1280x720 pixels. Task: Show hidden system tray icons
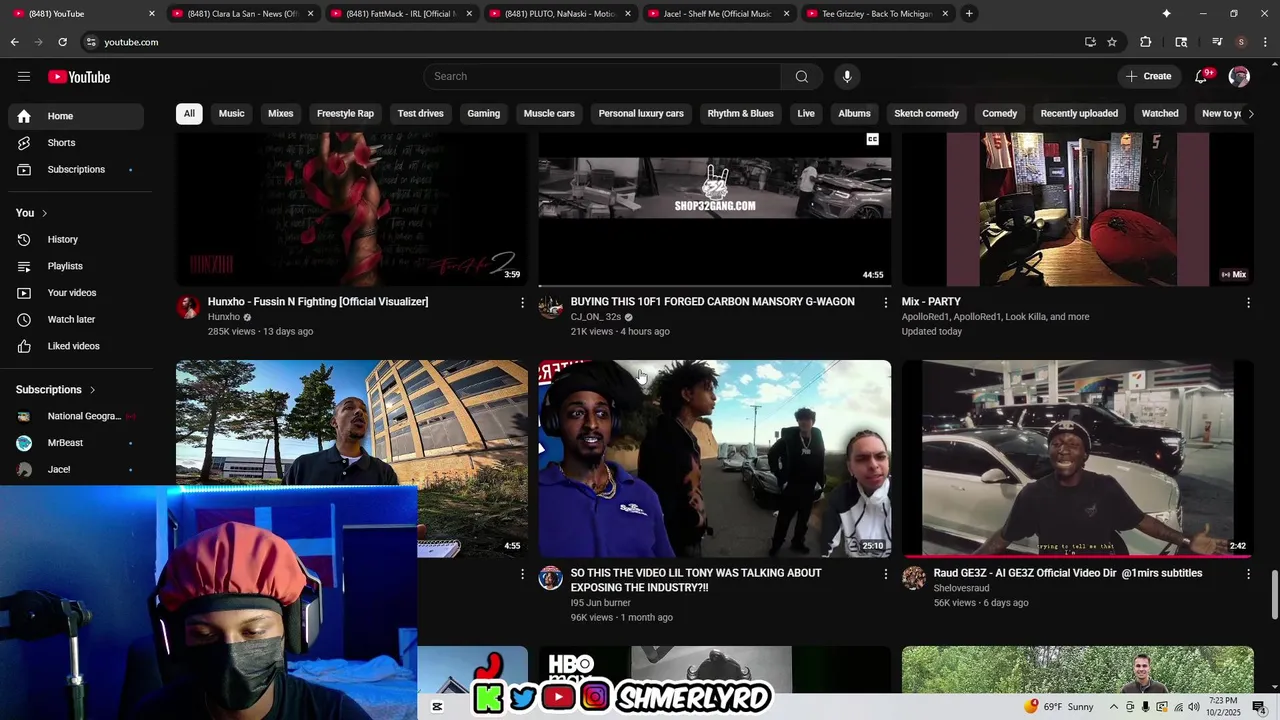click(x=1113, y=707)
